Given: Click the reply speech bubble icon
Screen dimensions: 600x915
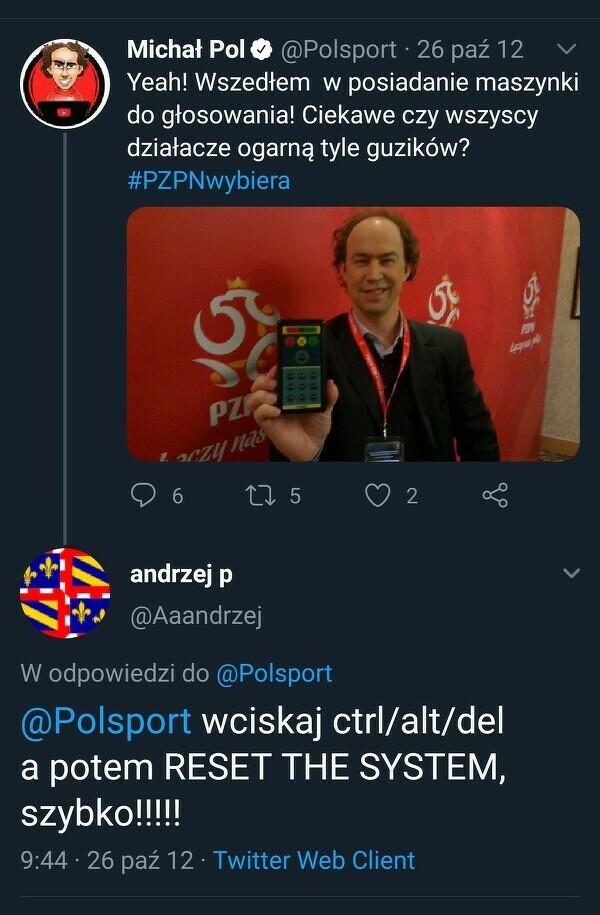Looking at the screenshot, I should pyautogui.click(x=143, y=496).
